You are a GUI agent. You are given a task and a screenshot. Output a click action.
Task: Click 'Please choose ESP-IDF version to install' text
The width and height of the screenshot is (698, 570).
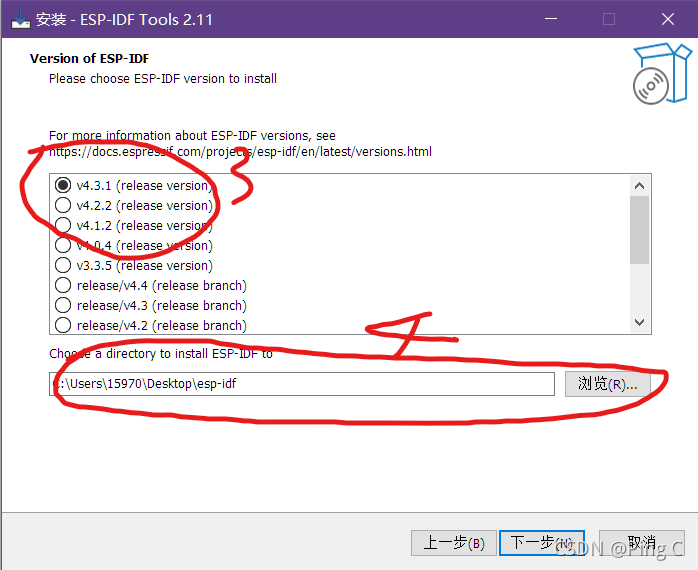point(163,79)
